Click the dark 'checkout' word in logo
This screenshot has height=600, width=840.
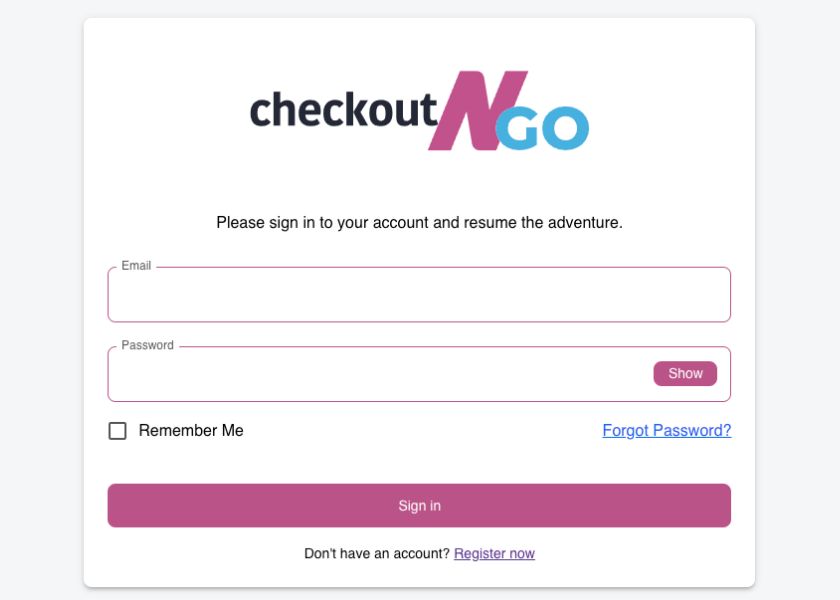pos(343,110)
